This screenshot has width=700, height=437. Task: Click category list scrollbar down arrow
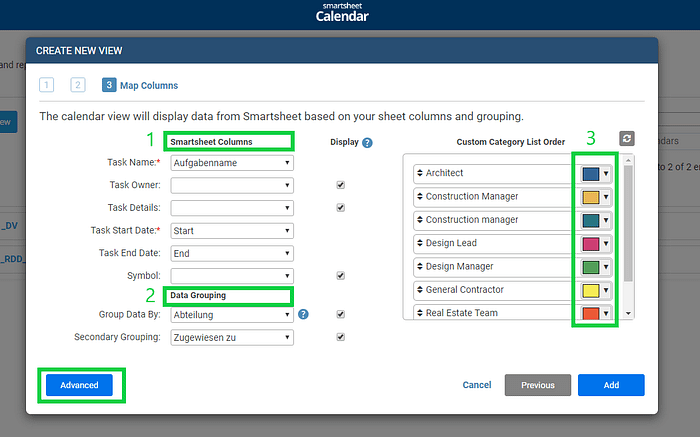[628, 313]
